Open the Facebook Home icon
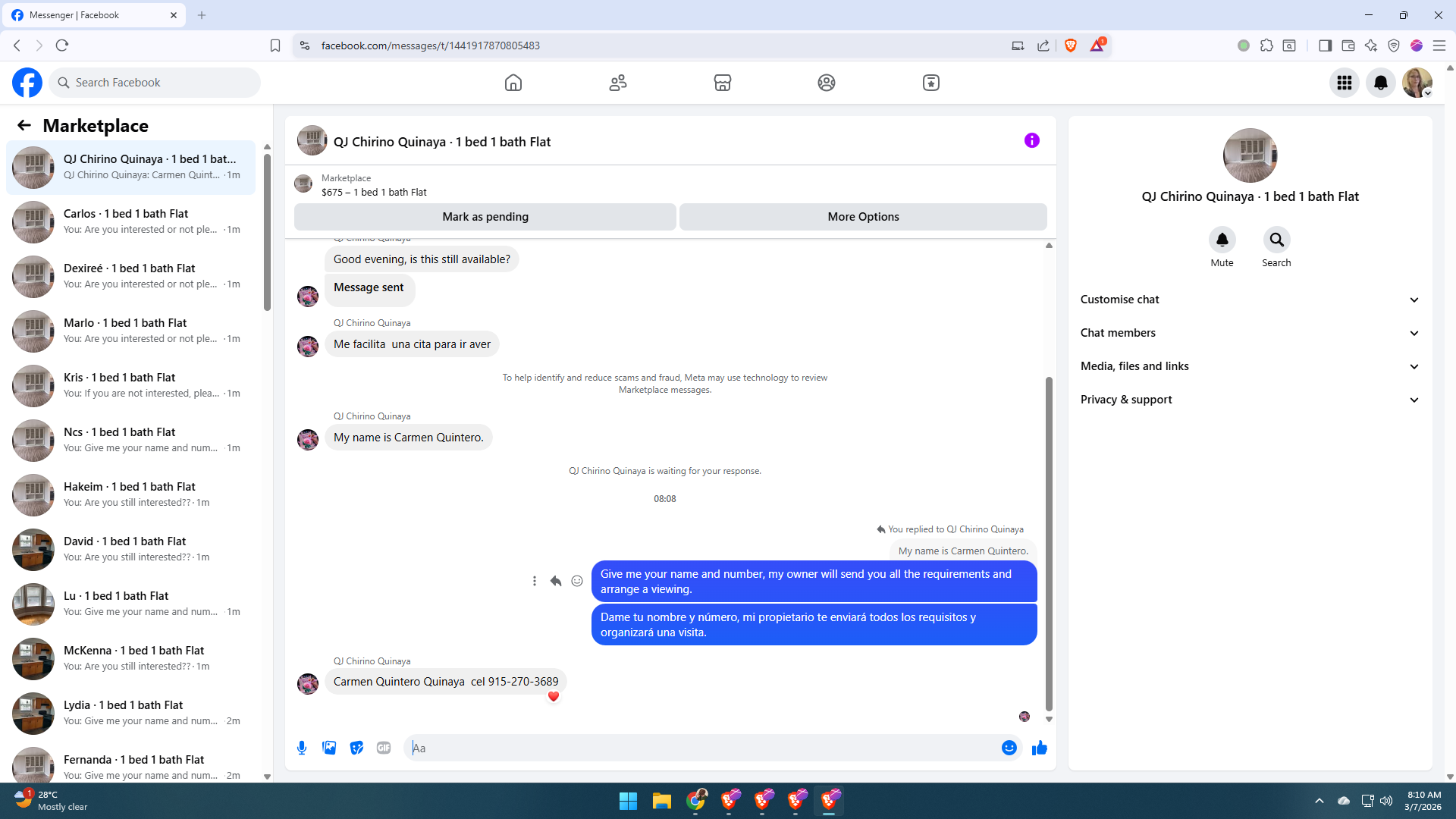This screenshot has width=1456, height=819. 513,83
